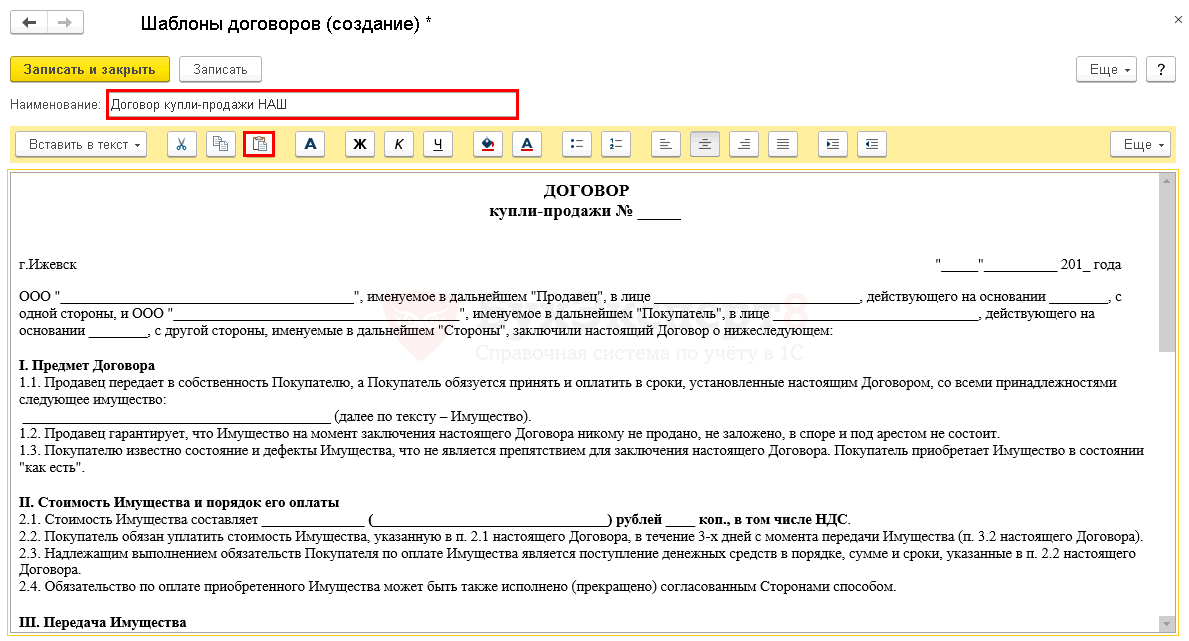The height and width of the screenshot is (641, 1189).
Task: Open the 'Вставить в текст' dropdown
Action: (81, 144)
